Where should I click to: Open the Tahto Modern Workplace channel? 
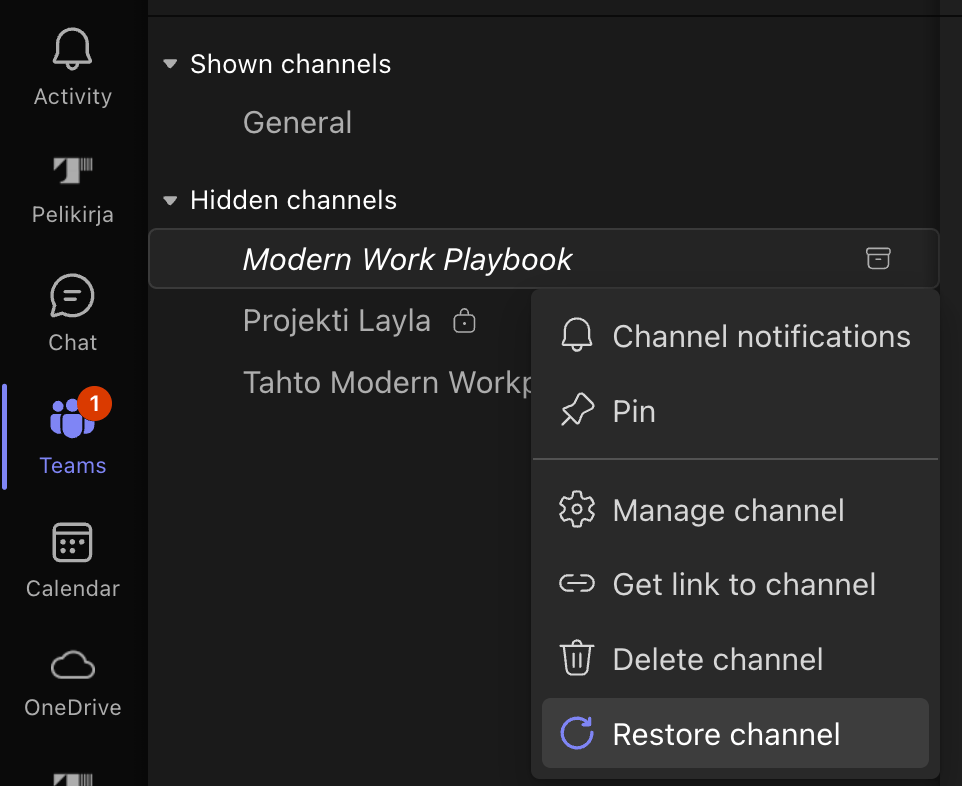click(385, 382)
